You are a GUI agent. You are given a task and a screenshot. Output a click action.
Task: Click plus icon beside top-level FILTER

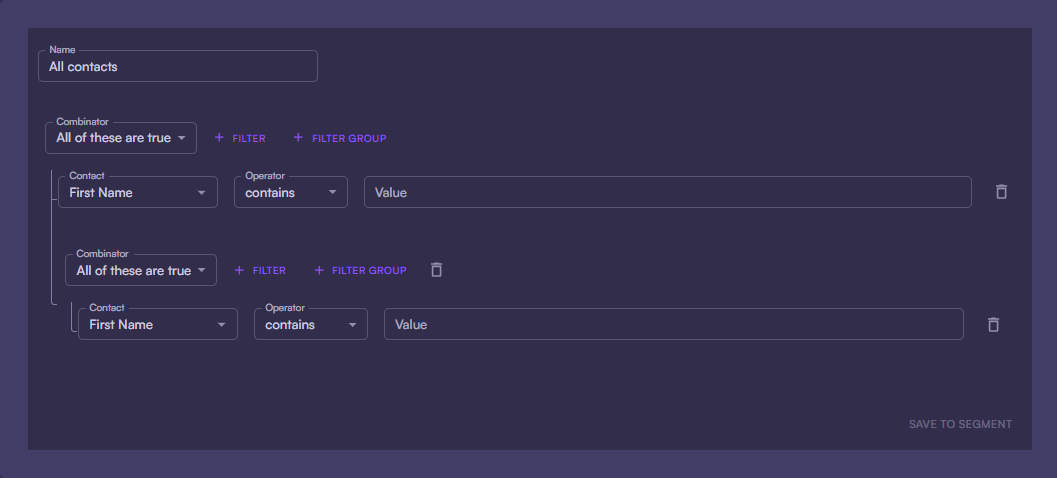pyautogui.click(x=219, y=138)
